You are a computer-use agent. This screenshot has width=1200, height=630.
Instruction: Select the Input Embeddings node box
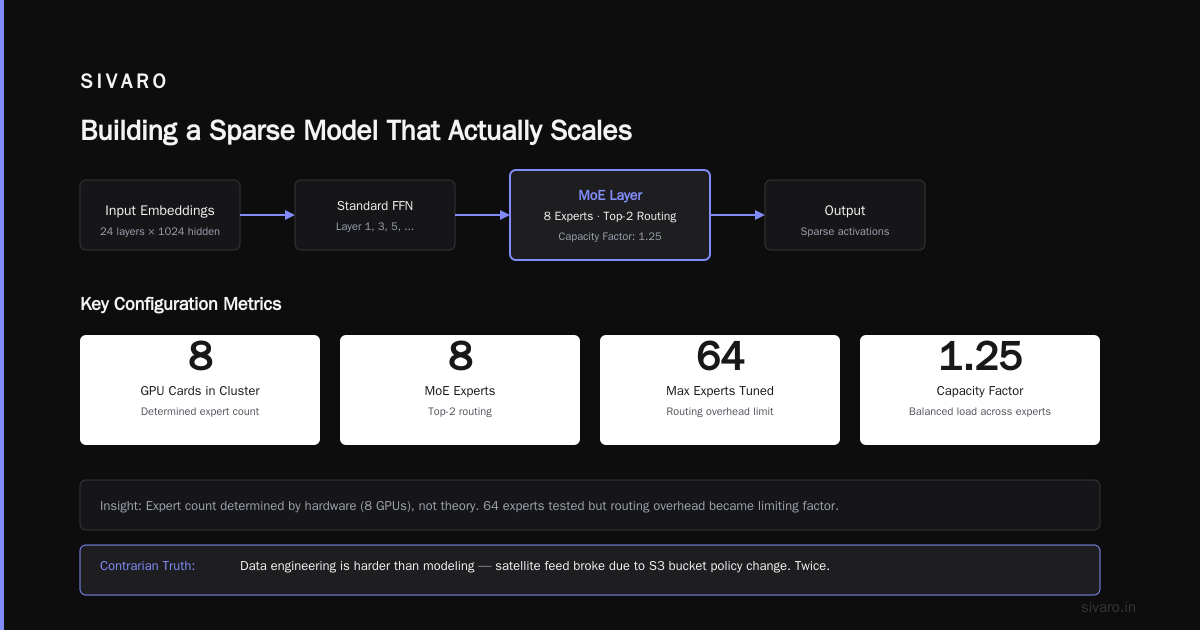[160, 215]
